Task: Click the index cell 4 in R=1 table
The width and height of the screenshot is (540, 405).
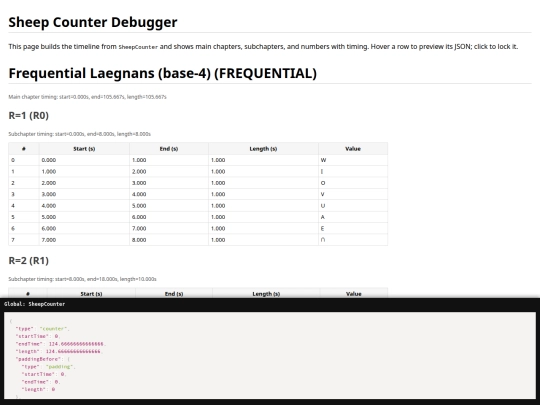Action: coord(24,206)
